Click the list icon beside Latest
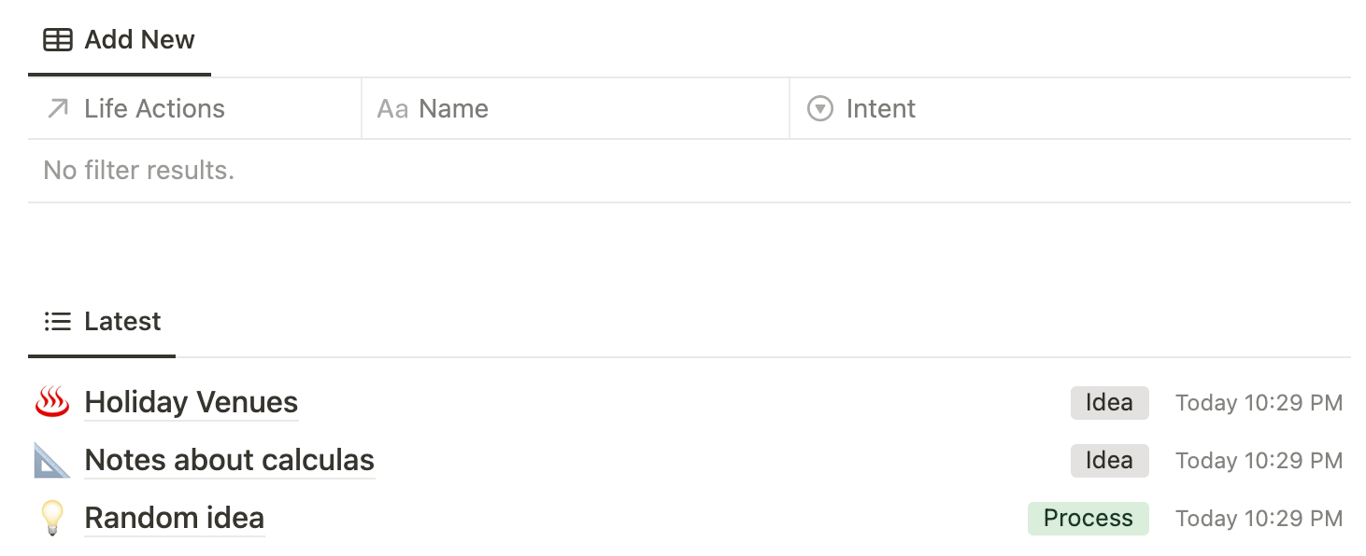 58,322
